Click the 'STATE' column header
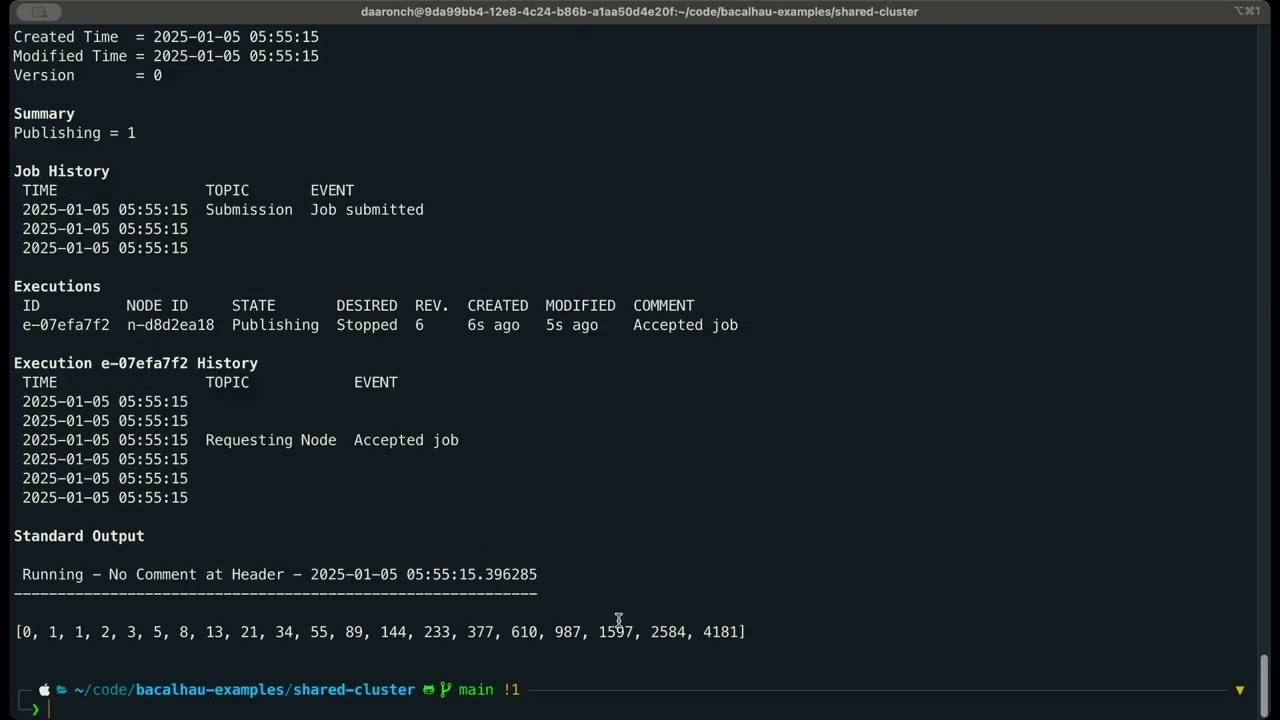Viewport: 1280px width, 720px height. point(253,306)
